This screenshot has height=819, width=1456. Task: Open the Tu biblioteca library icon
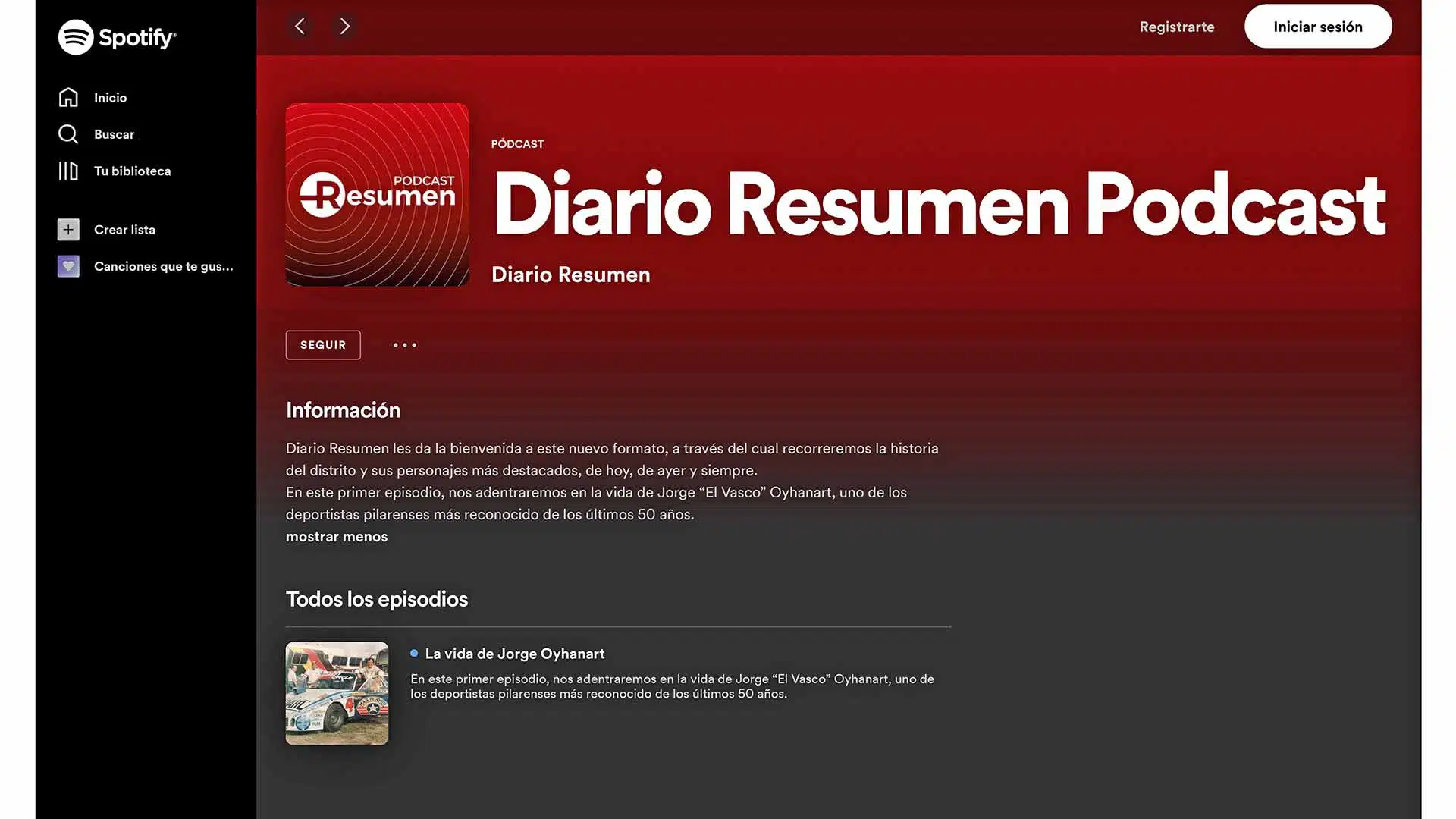click(x=68, y=171)
